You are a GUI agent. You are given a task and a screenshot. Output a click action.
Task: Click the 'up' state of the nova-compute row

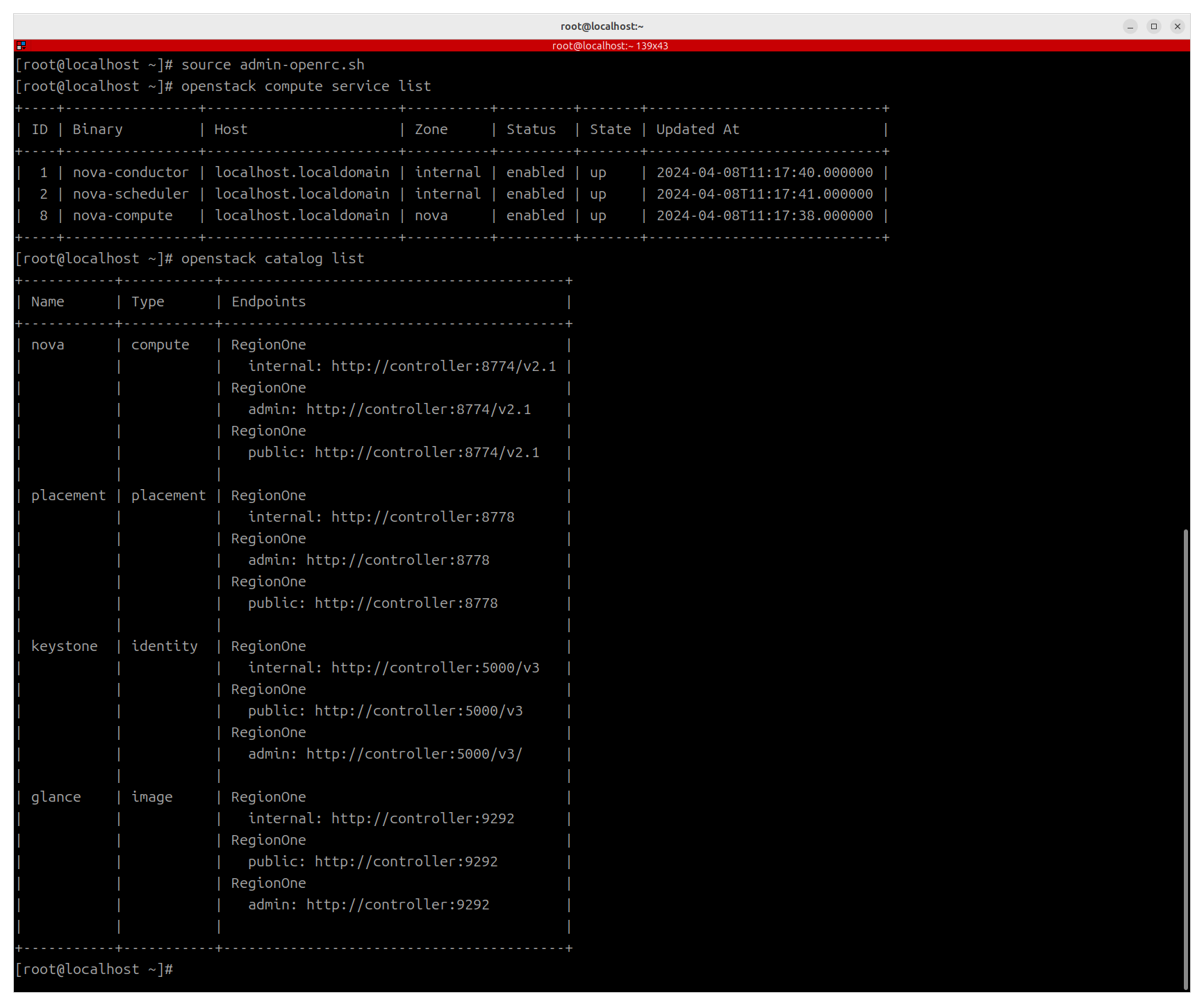point(598,215)
